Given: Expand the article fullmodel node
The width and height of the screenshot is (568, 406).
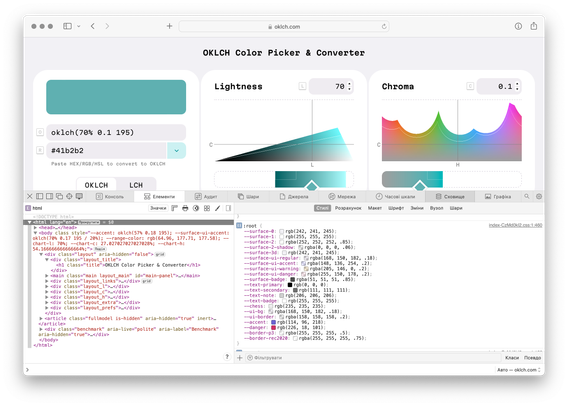Looking at the screenshot, I should coord(41,318).
